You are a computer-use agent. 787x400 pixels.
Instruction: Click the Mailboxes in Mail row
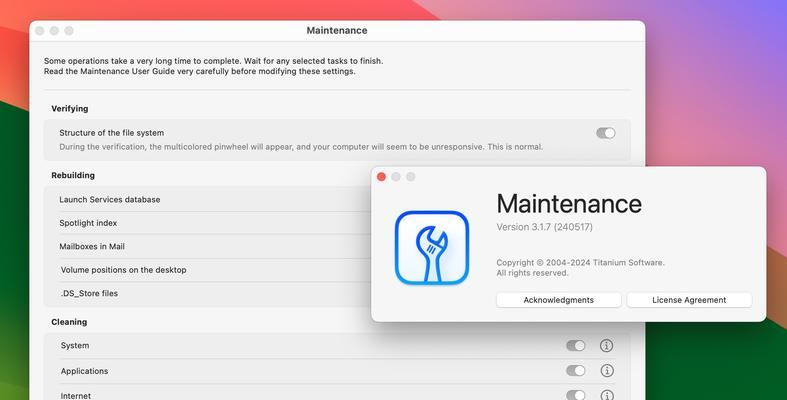[207, 246]
